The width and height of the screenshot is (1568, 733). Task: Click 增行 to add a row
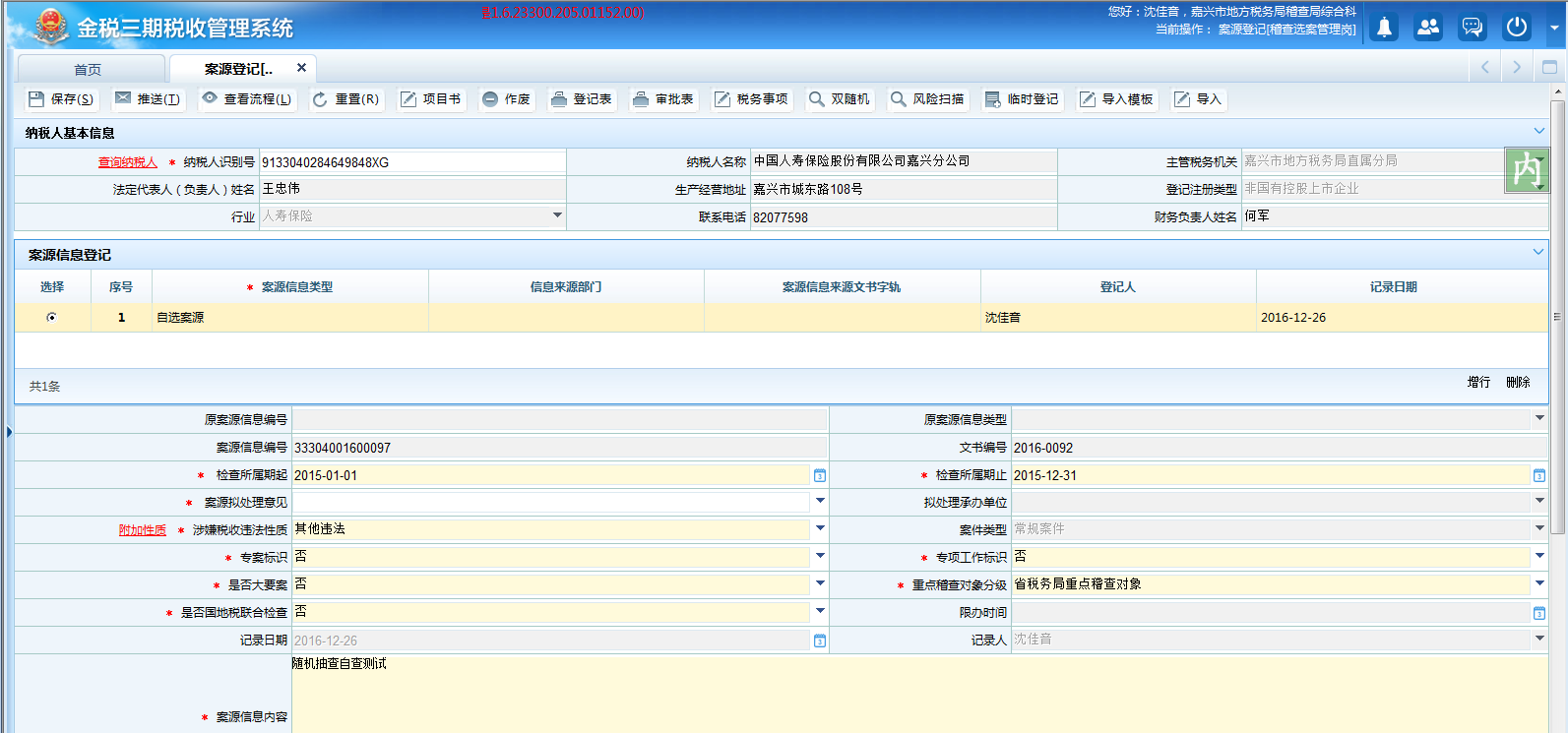tap(1478, 382)
